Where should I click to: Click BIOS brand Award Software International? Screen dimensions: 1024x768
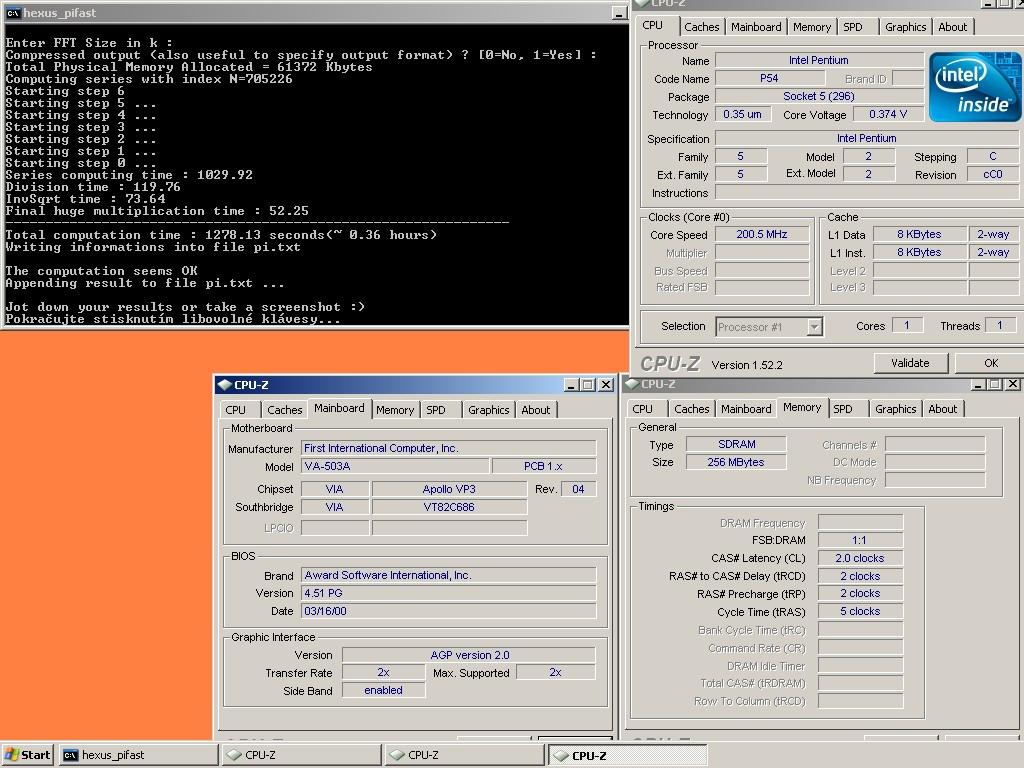[449, 575]
